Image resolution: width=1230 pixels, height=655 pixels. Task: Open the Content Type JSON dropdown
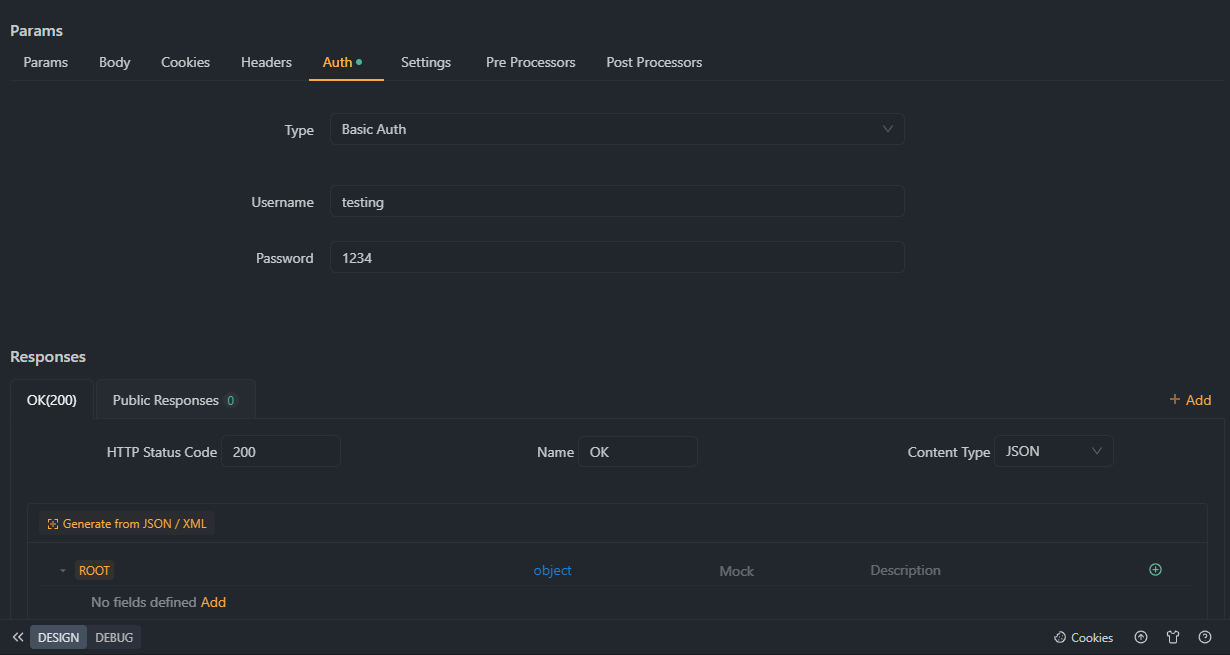pos(1053,451)
